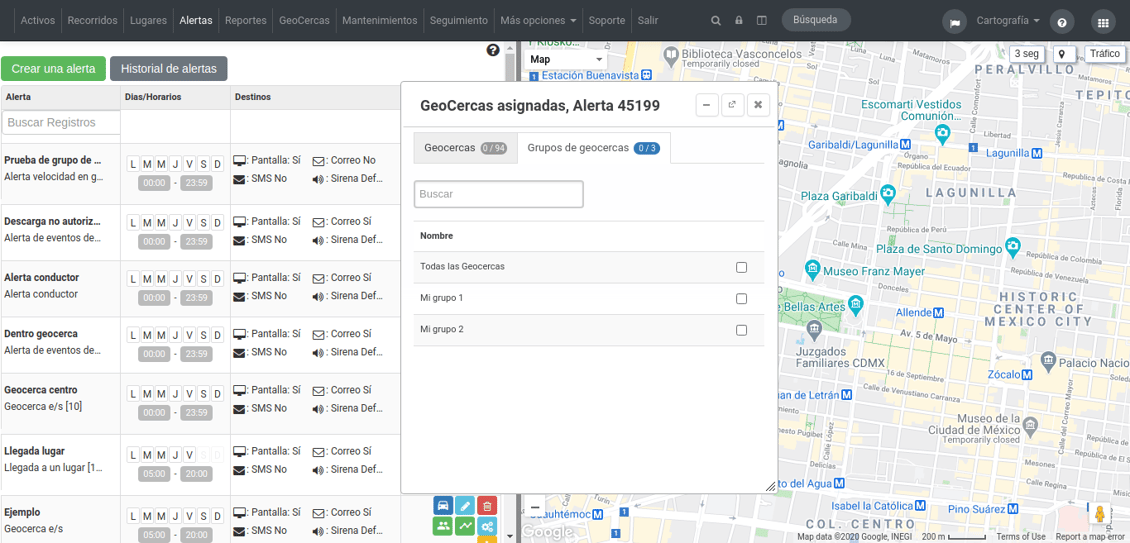Click the 05:00 start time in Llegada lugar row
This screenshot has width=1130, height=543.
(154, 474)
